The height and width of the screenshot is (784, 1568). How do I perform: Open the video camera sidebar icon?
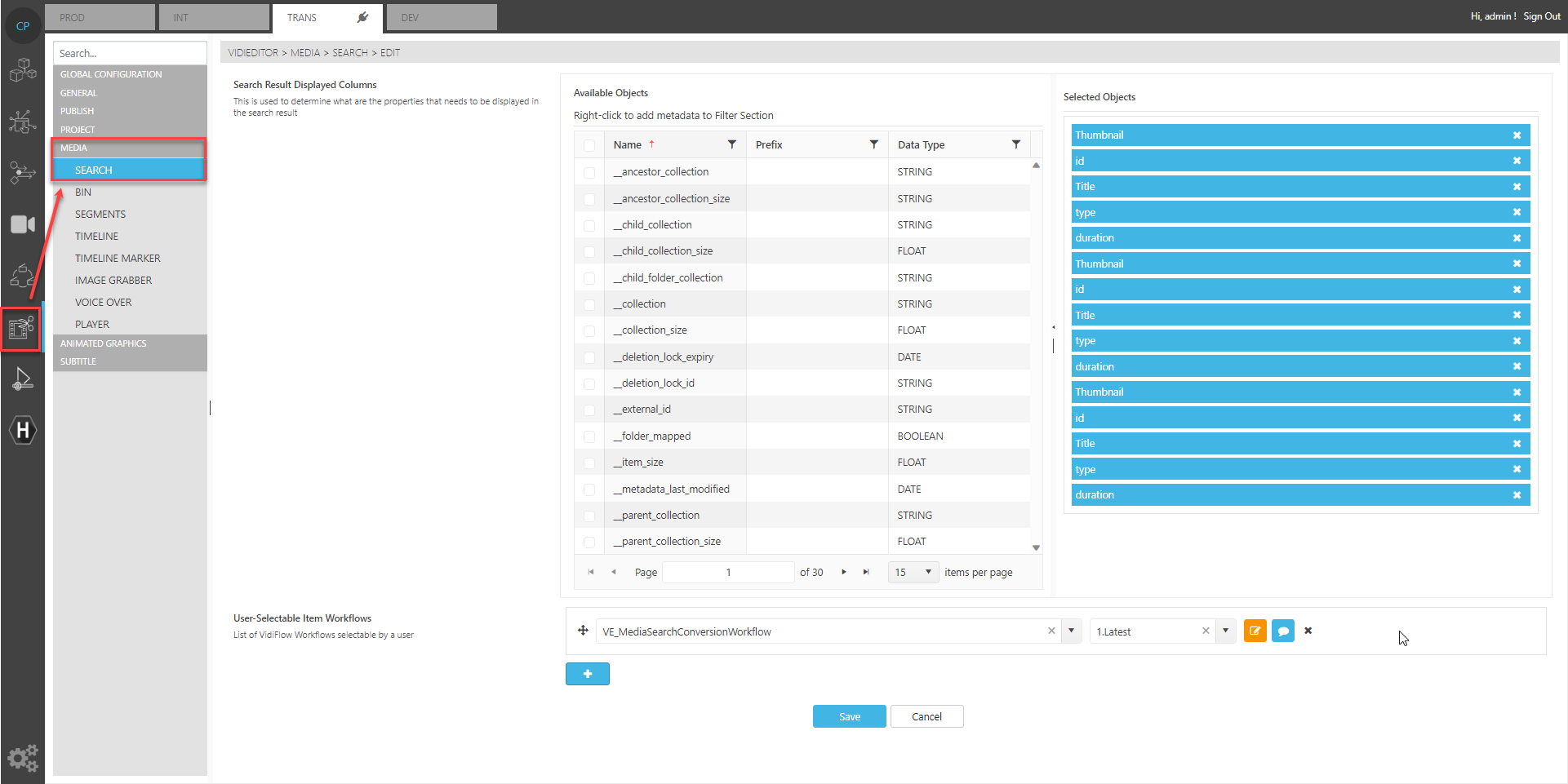point(22,224)
